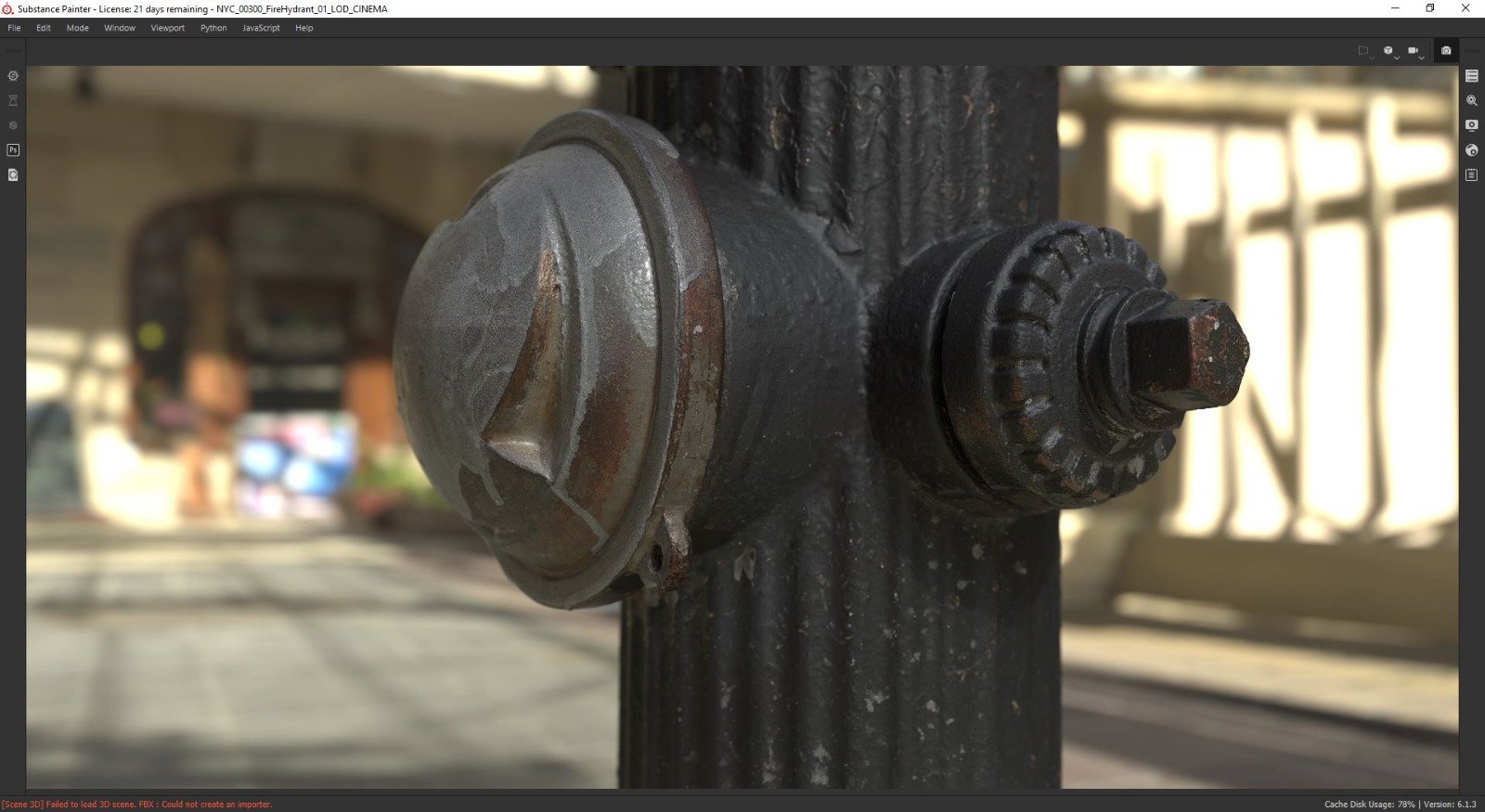Click the Substance Painter title bar text

(202, 9)
